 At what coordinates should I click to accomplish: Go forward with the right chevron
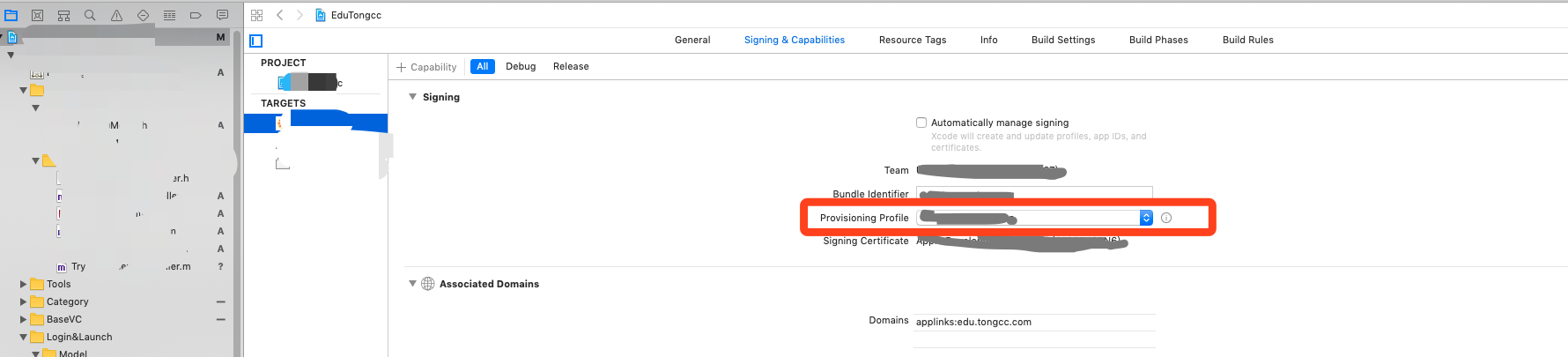[x=300, y=15]
